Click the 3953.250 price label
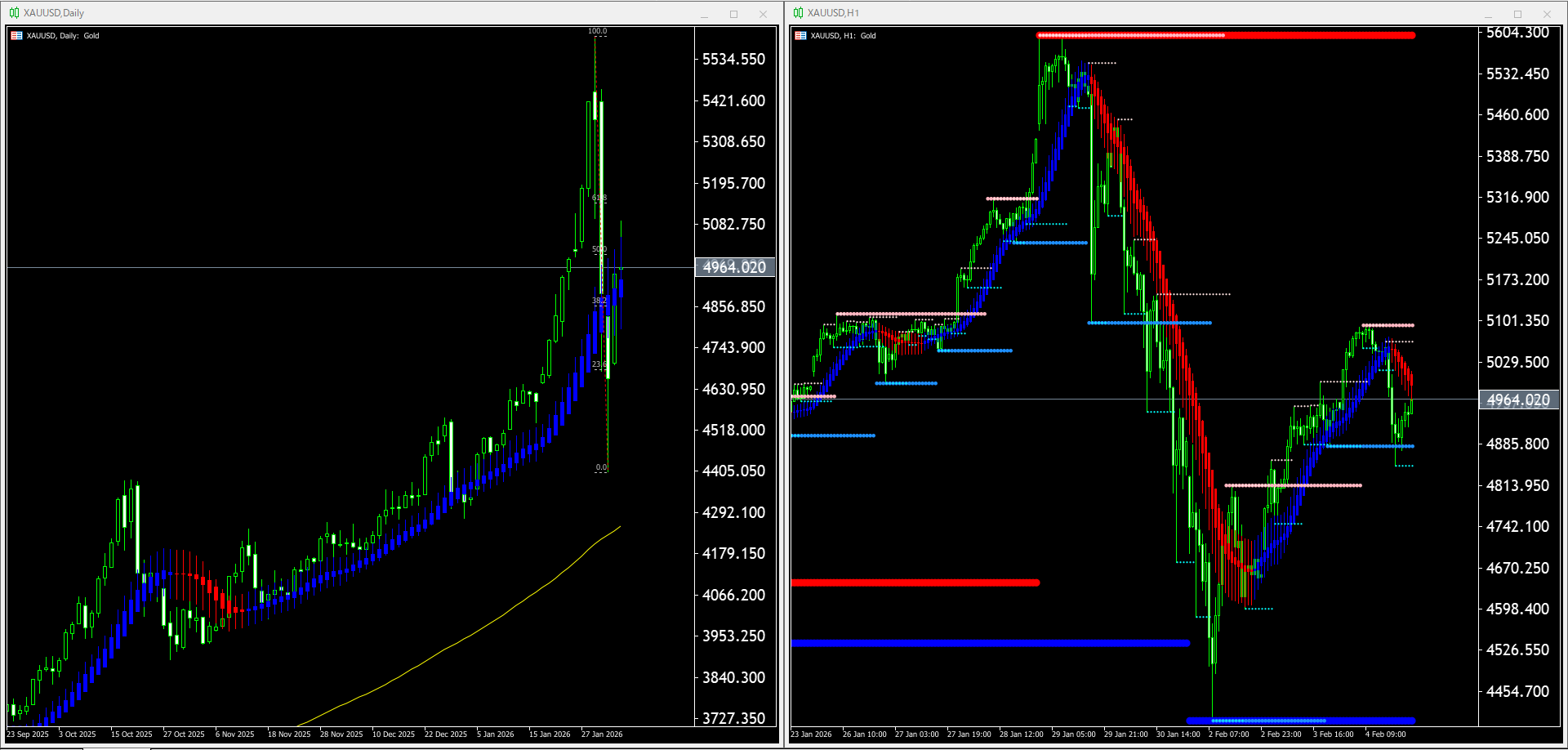 pos(733,636)
